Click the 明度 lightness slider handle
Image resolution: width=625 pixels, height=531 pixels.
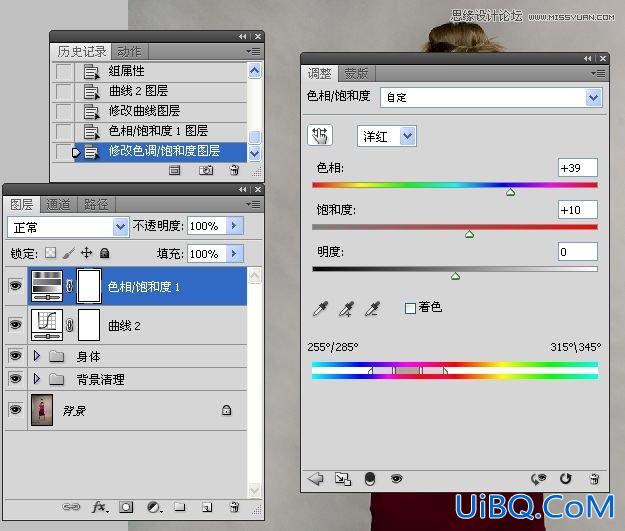coord(455,276)
